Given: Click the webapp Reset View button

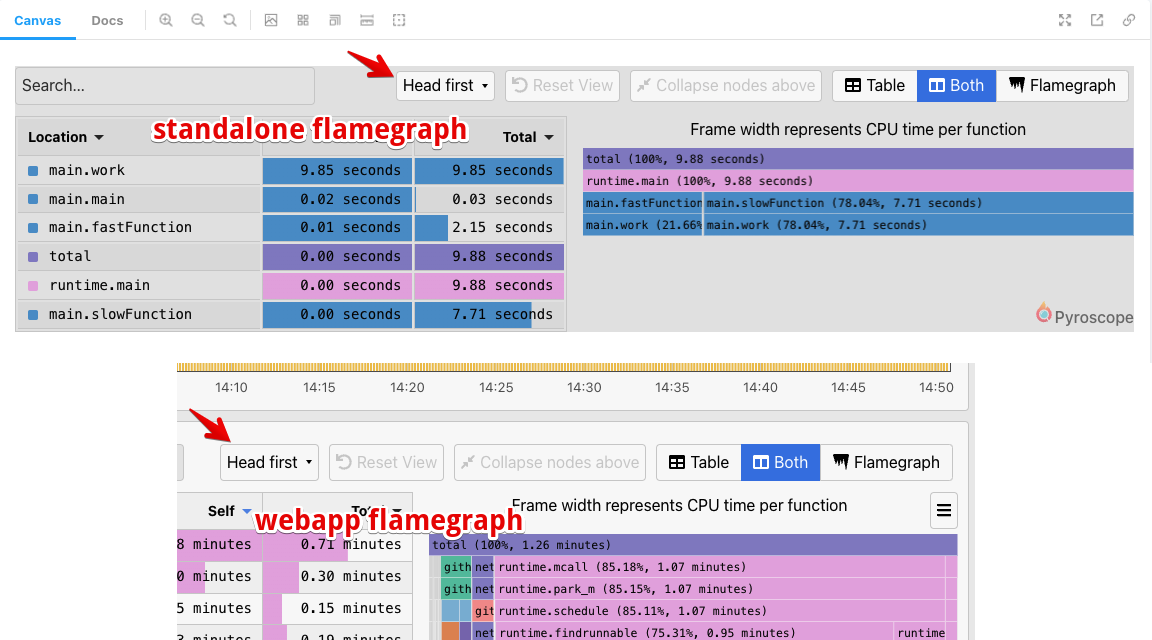Looking at the screenshot, I should click(386, 462).
